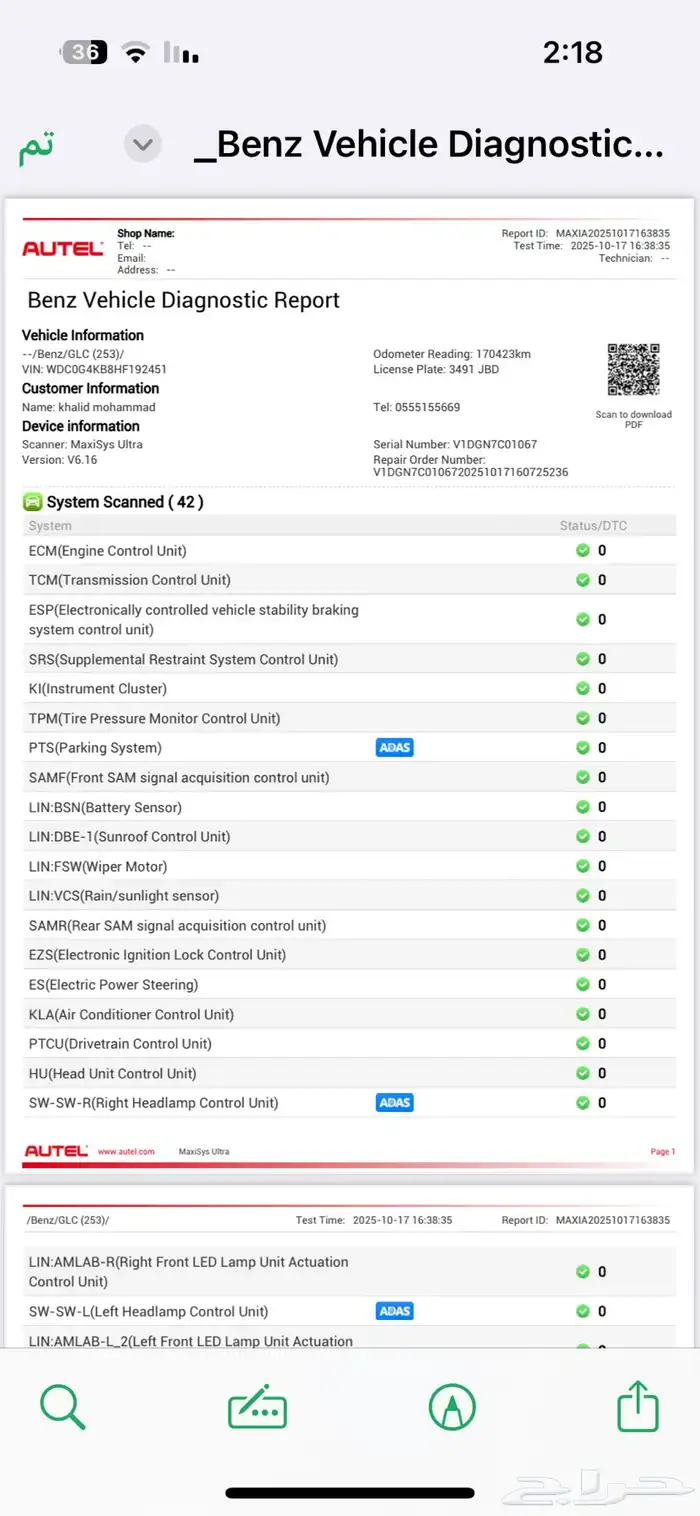Open the Markup pen tool
700x1516 pixels.
452,1407
